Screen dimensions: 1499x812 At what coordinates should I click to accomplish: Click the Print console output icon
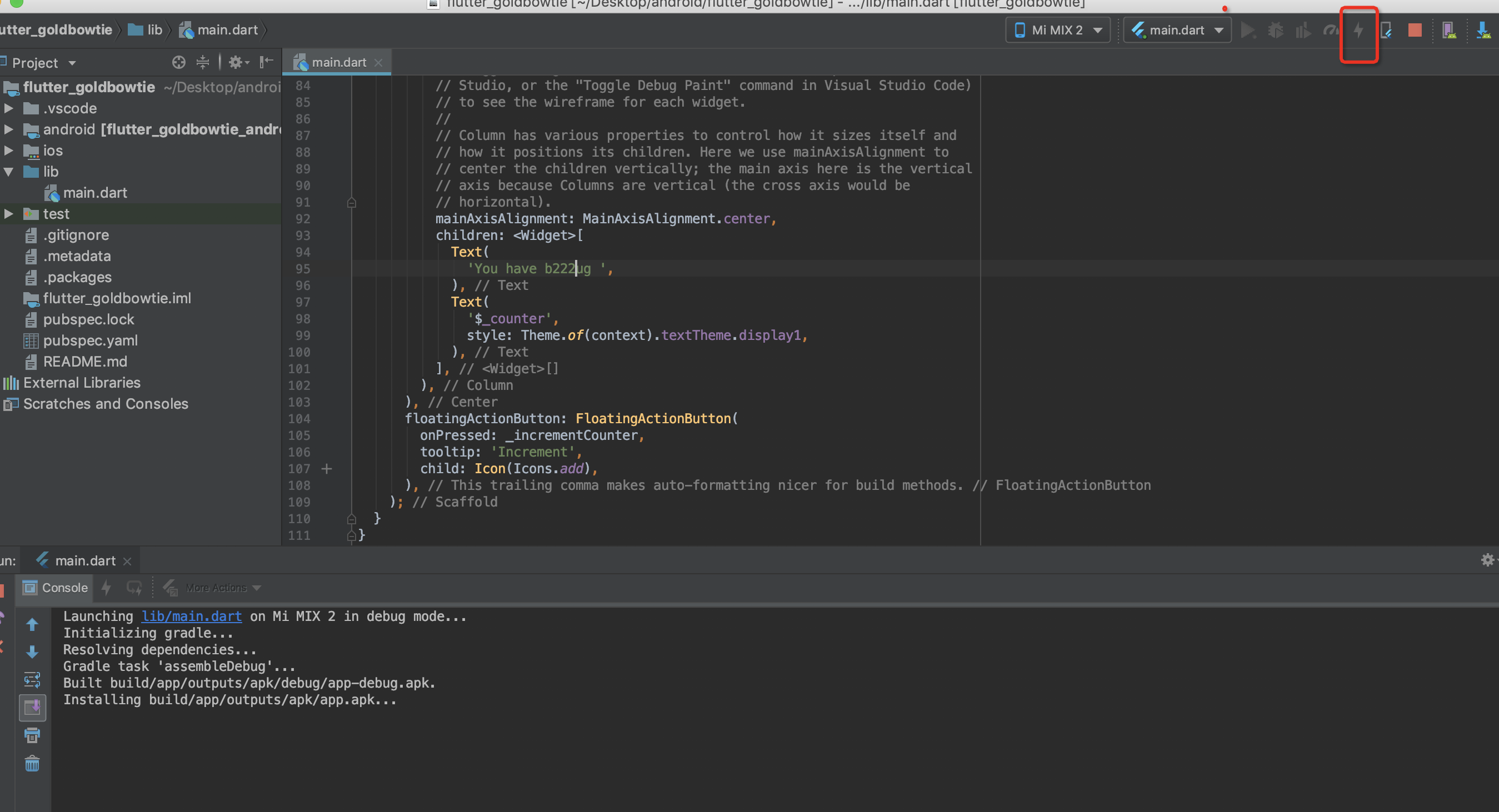tap(33, 735)
